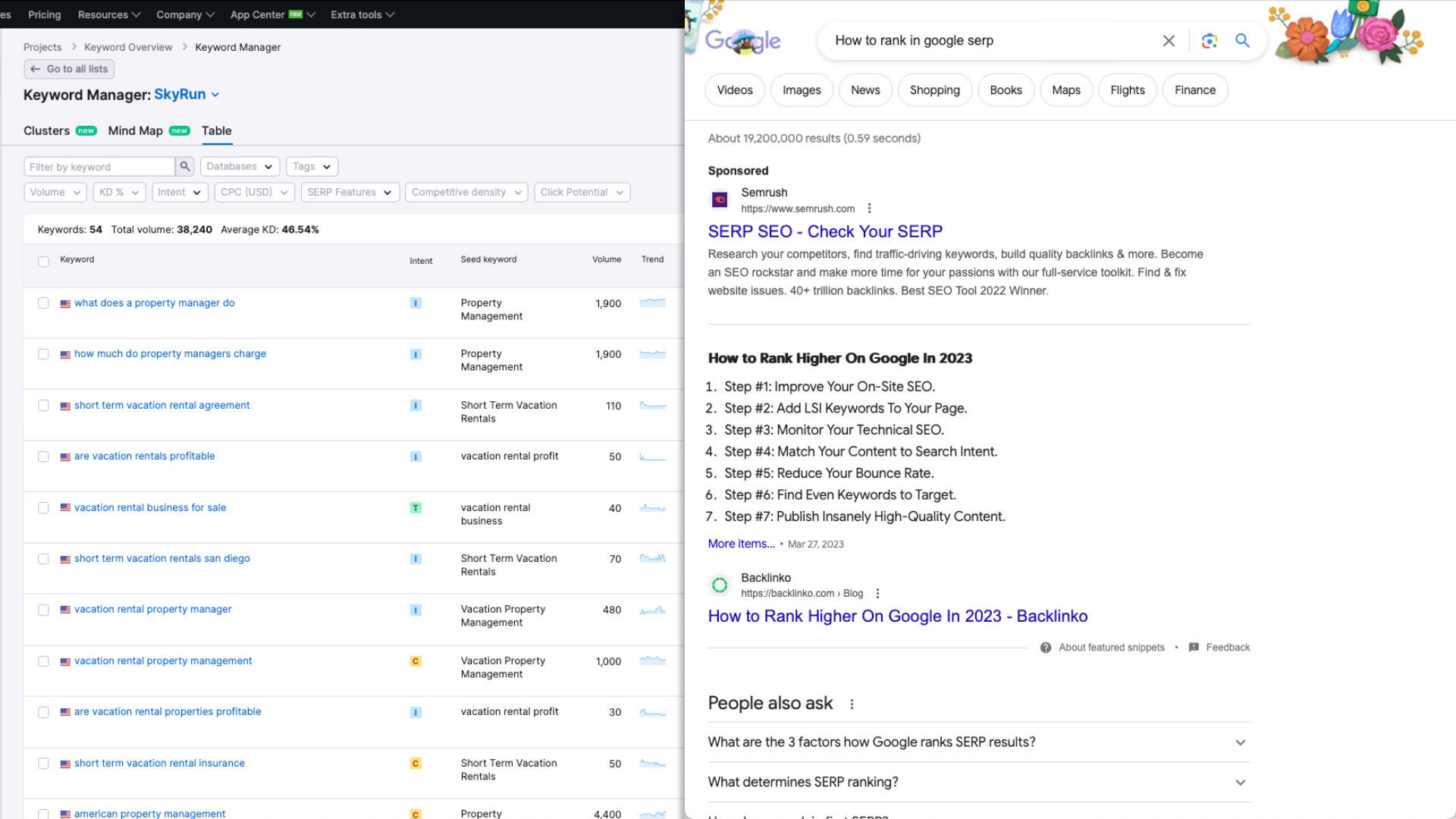1456x819 pixels.
Task: Click into the Filter by keyword field
Action: [99, 167]
